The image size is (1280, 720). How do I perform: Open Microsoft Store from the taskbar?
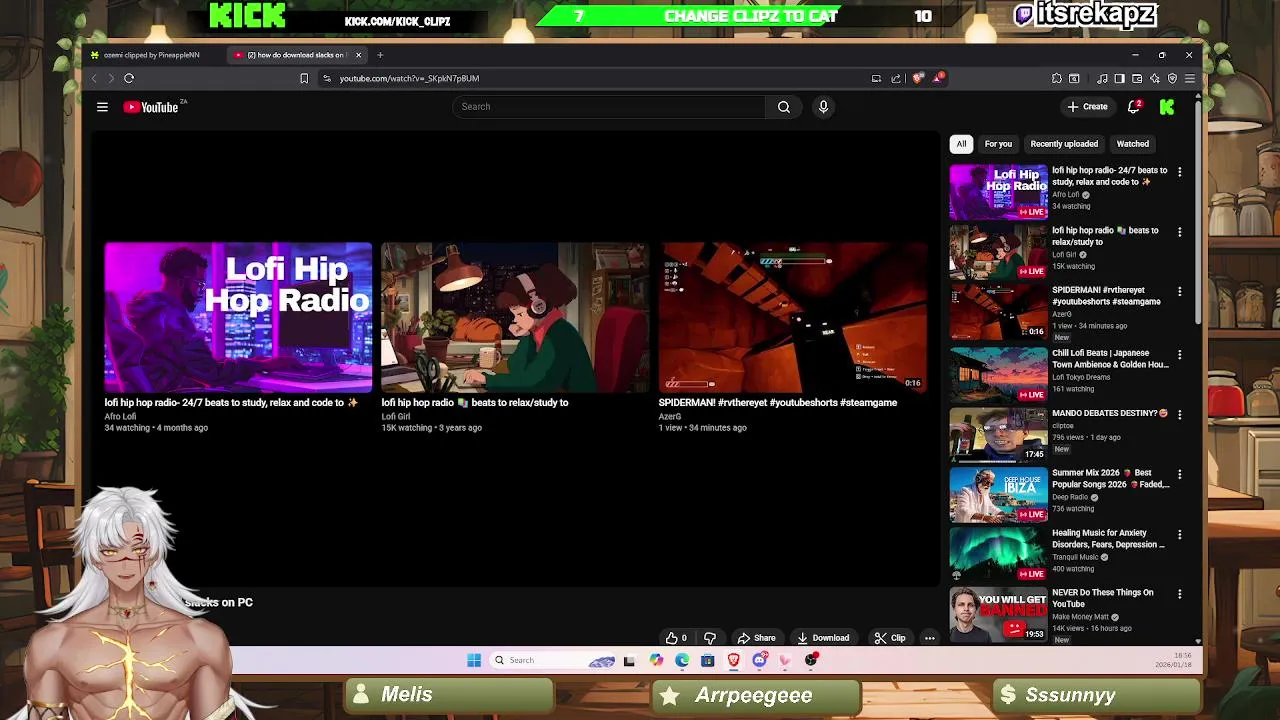point(707,660)
